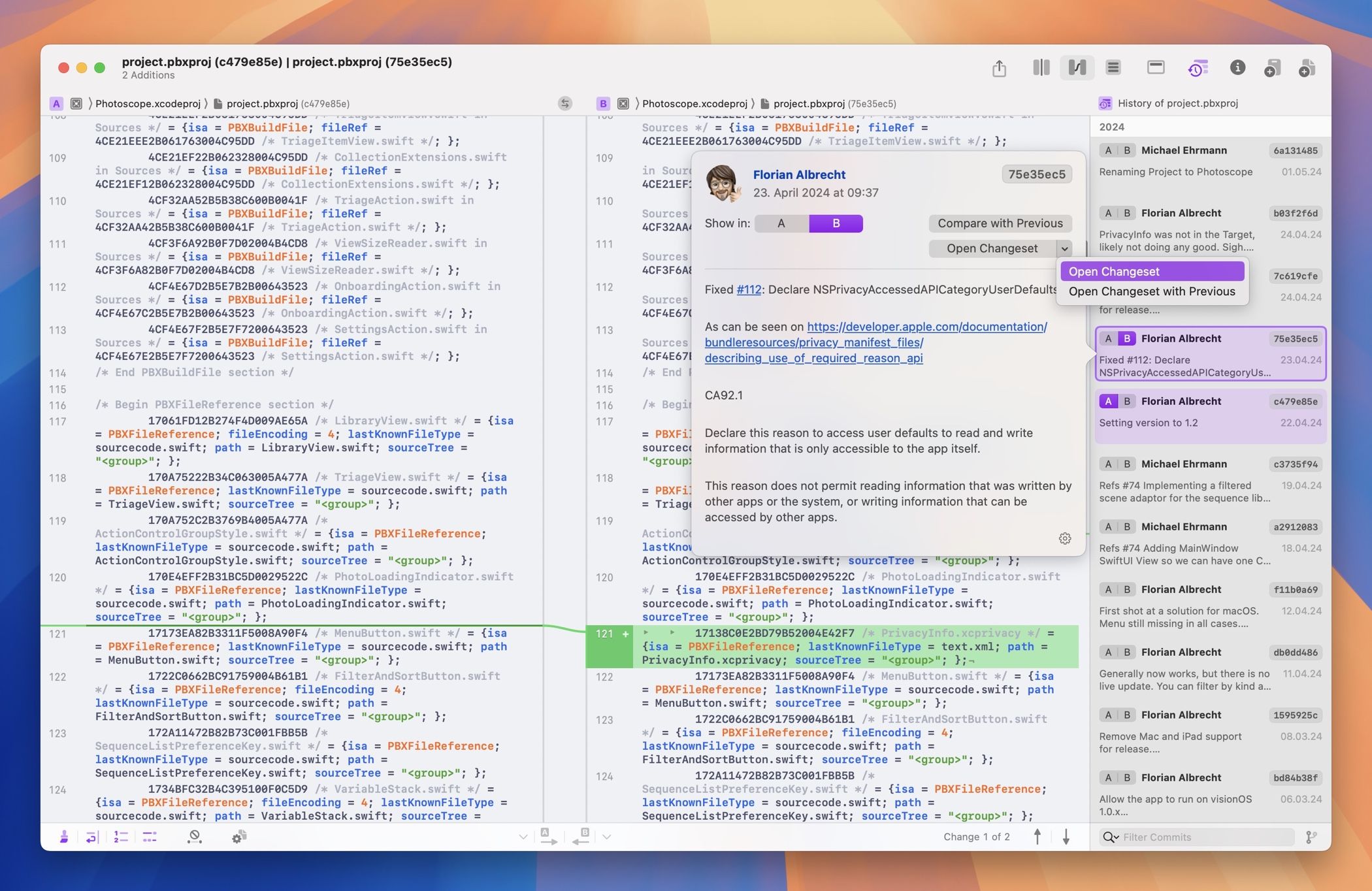Image resolution: width=1372 pixels, height=891 pixels.
Task: Assign commit 6a131485 to side B
Action: pyautogui.click(x=1127, y=150)
